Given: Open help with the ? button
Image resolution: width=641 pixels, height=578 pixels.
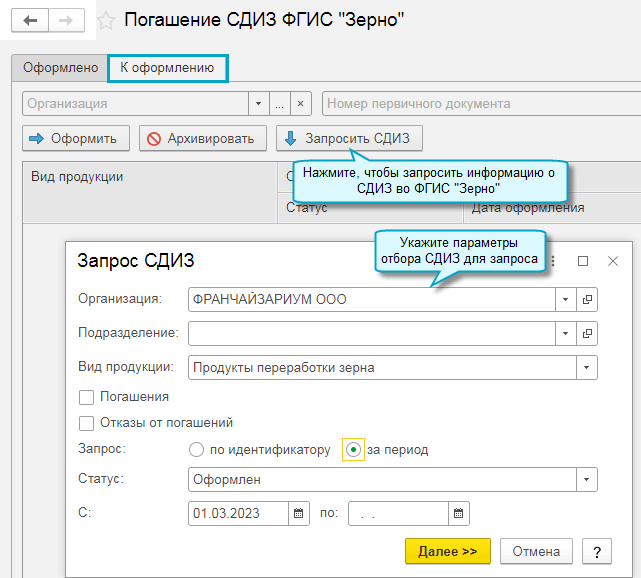Looking at the screenshot, I should point(597,551).
